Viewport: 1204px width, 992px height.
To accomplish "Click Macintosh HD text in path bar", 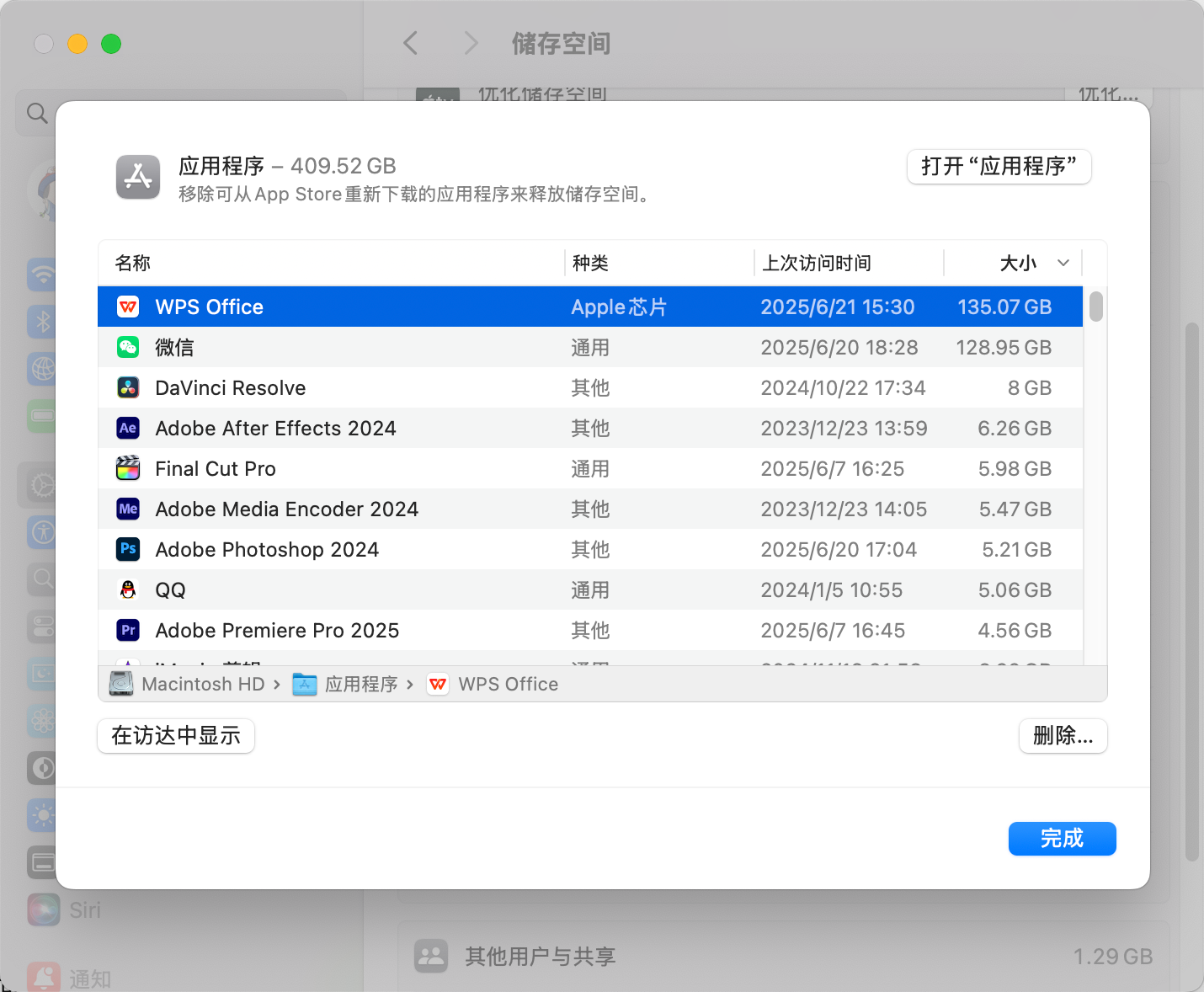I will 203,684.
